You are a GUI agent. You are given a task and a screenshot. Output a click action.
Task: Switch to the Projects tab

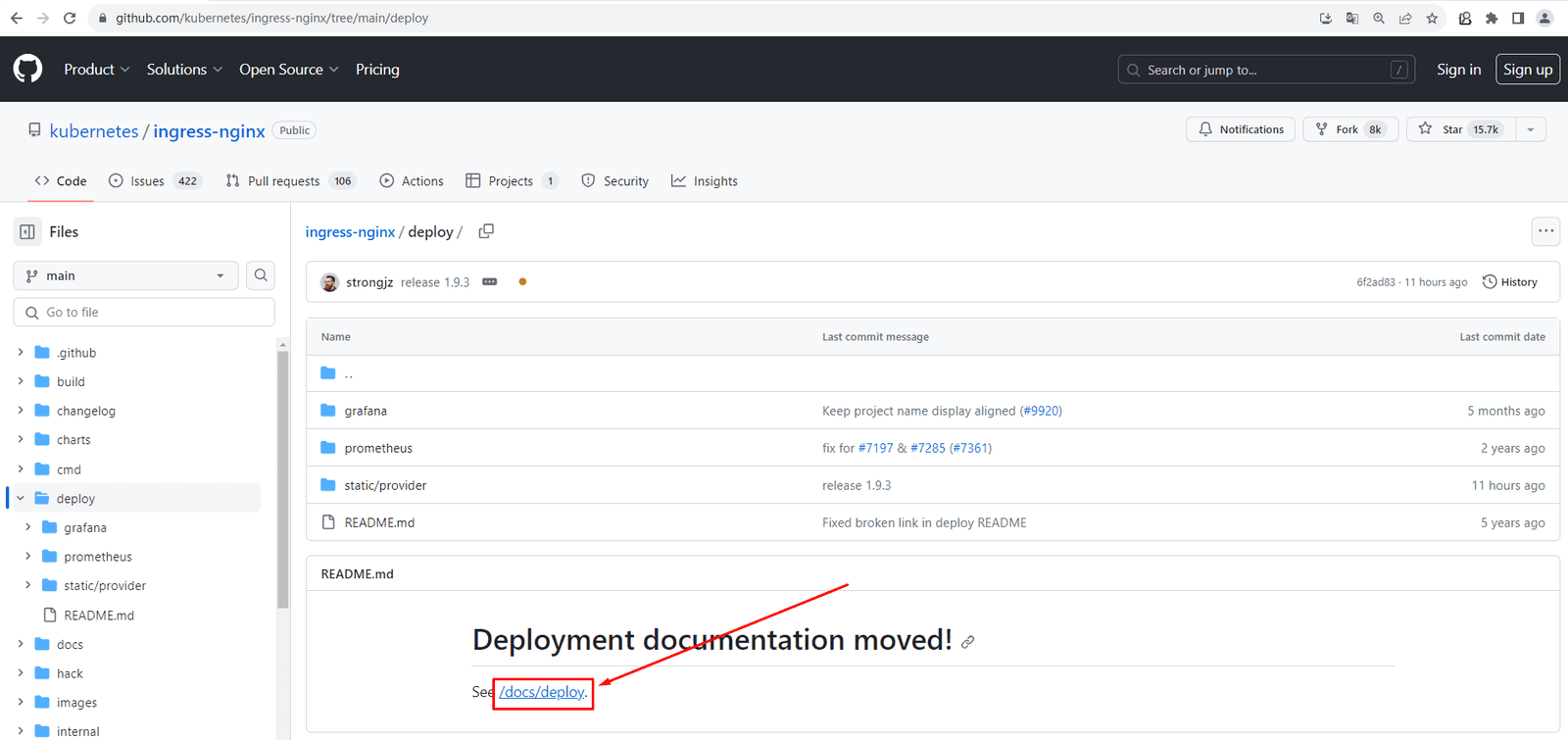(512, 180)
